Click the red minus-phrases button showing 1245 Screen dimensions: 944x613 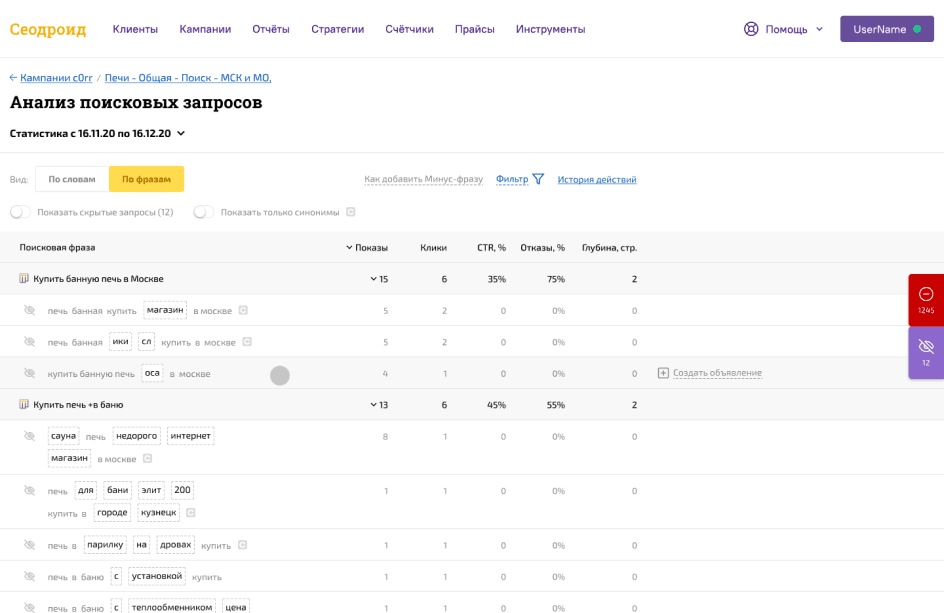pos(925,299)
